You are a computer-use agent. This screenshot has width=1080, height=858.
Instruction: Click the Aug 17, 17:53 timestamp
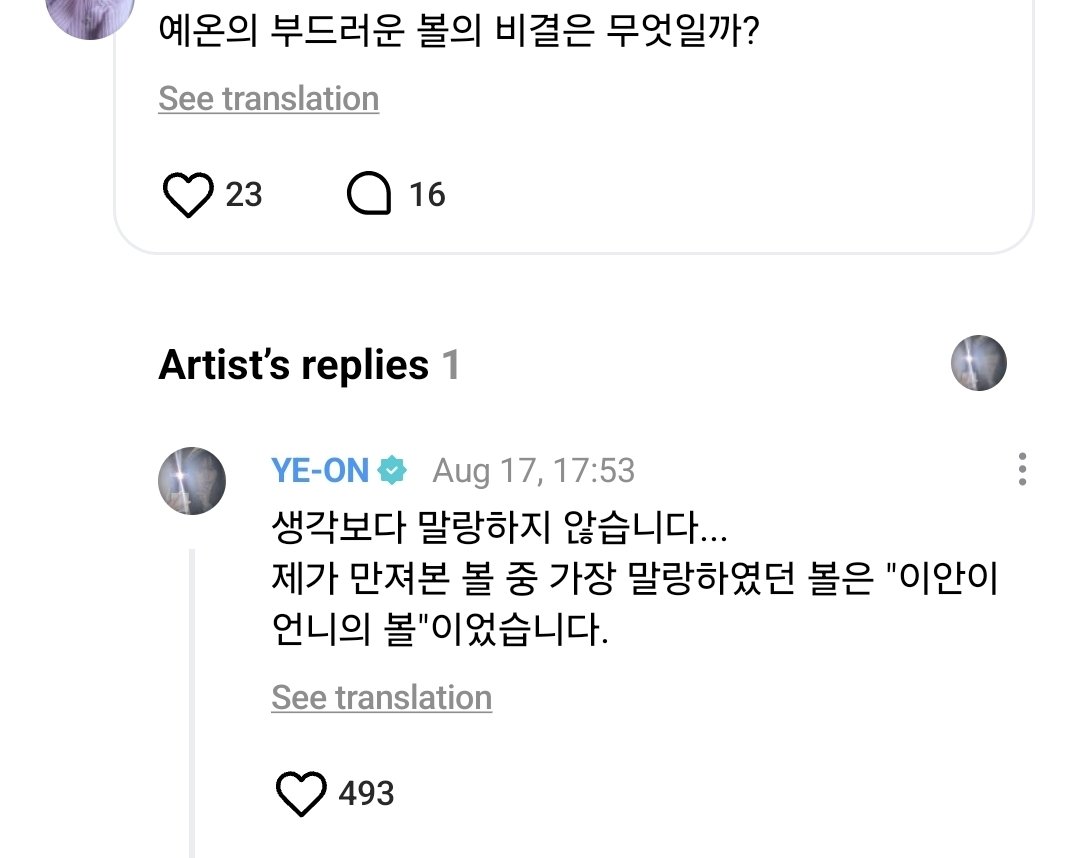[533, 470]
